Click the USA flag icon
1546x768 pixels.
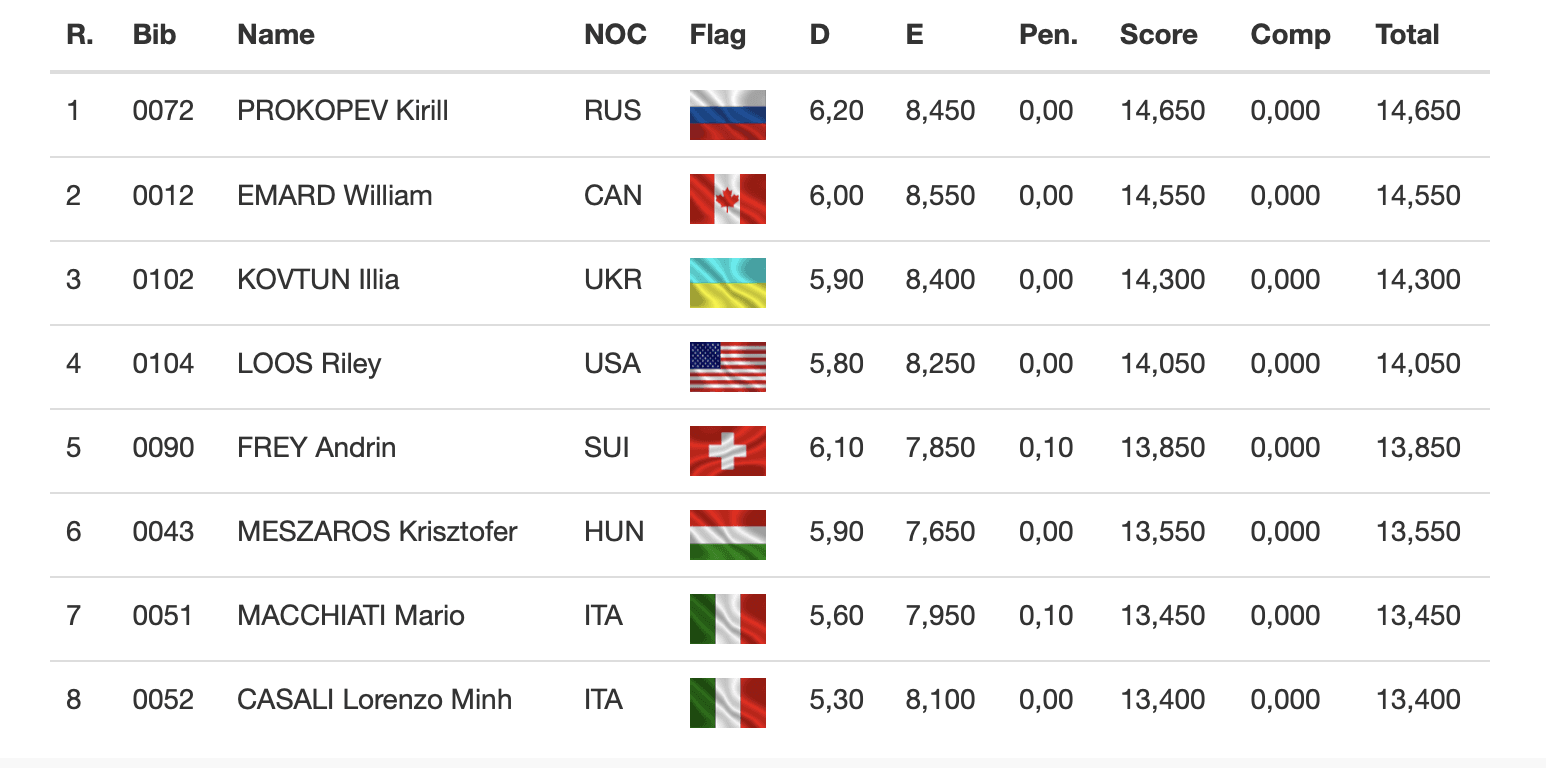tap(727, 366)
